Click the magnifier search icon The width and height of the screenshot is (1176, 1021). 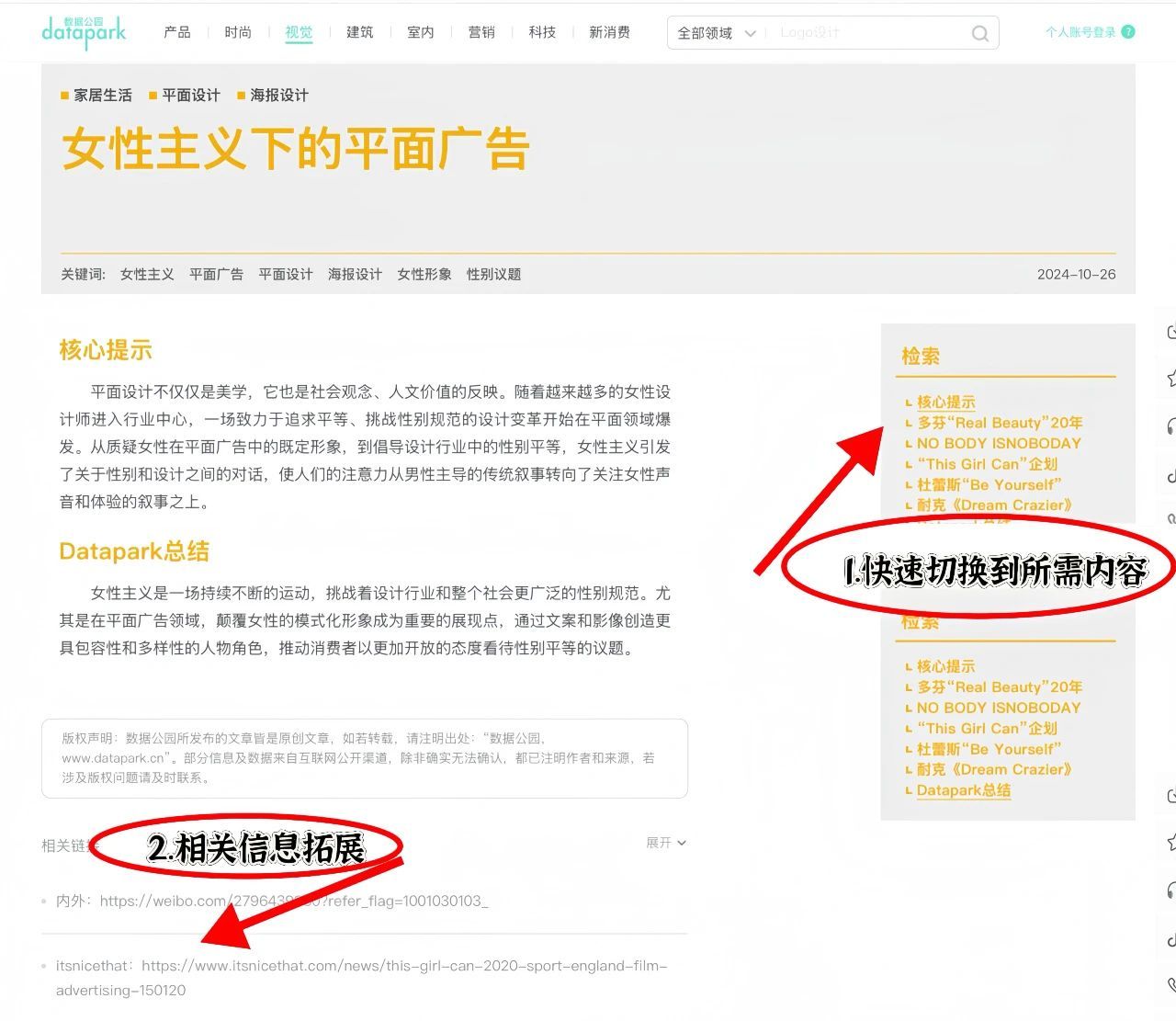pyautogui.click(x=979, y=34)
